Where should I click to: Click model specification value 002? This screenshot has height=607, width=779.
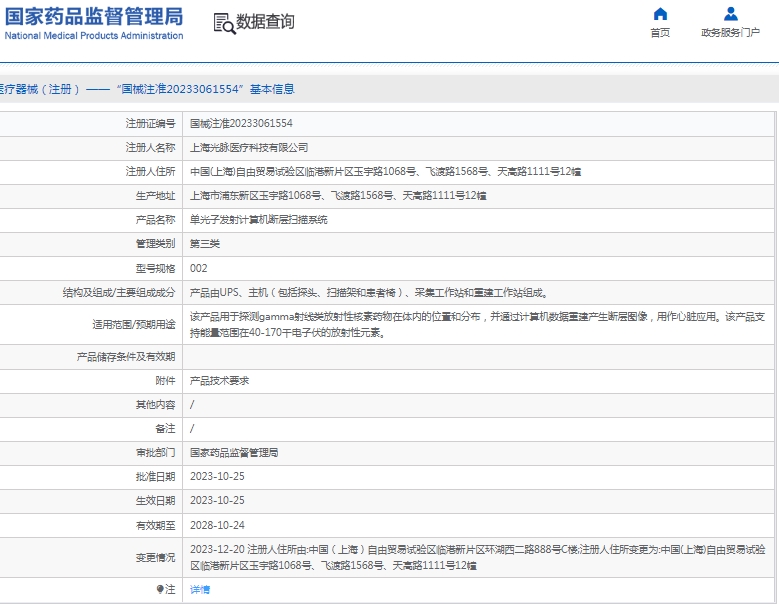click(x=198, y=268)
